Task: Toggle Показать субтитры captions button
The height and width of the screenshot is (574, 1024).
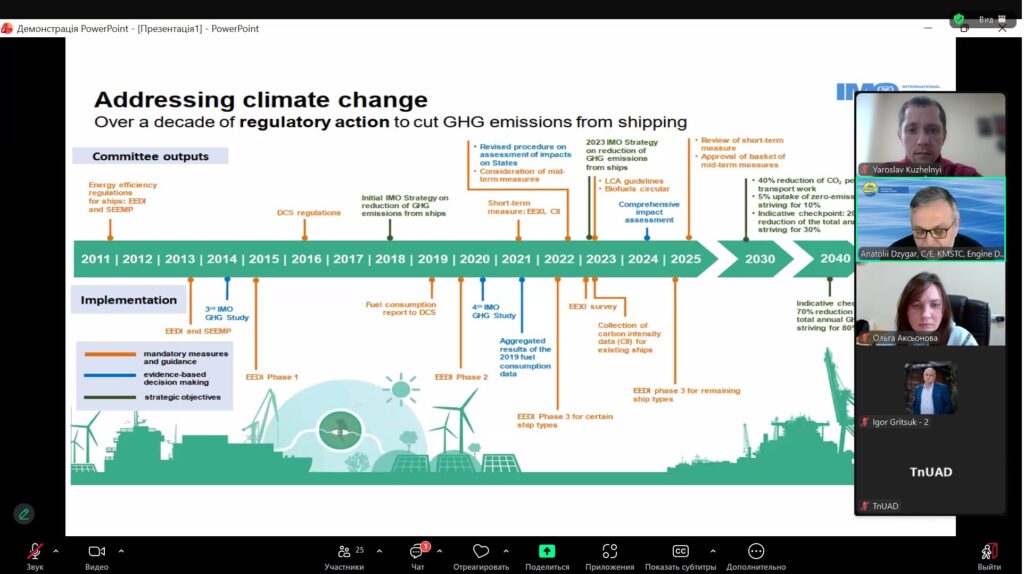Action: (x=680, y=552)
